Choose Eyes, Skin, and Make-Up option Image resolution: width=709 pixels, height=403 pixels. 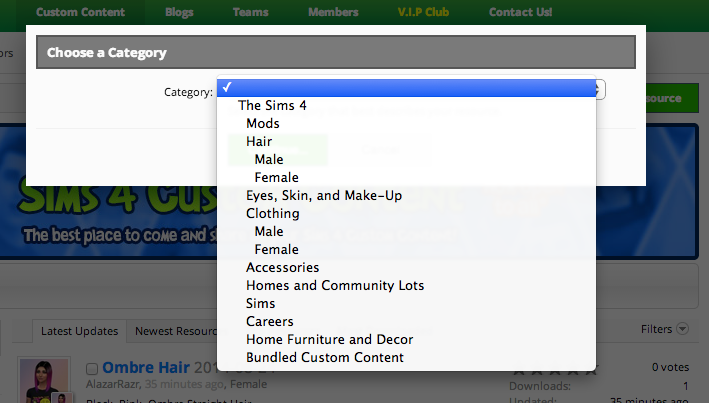[x=406, y=195]
